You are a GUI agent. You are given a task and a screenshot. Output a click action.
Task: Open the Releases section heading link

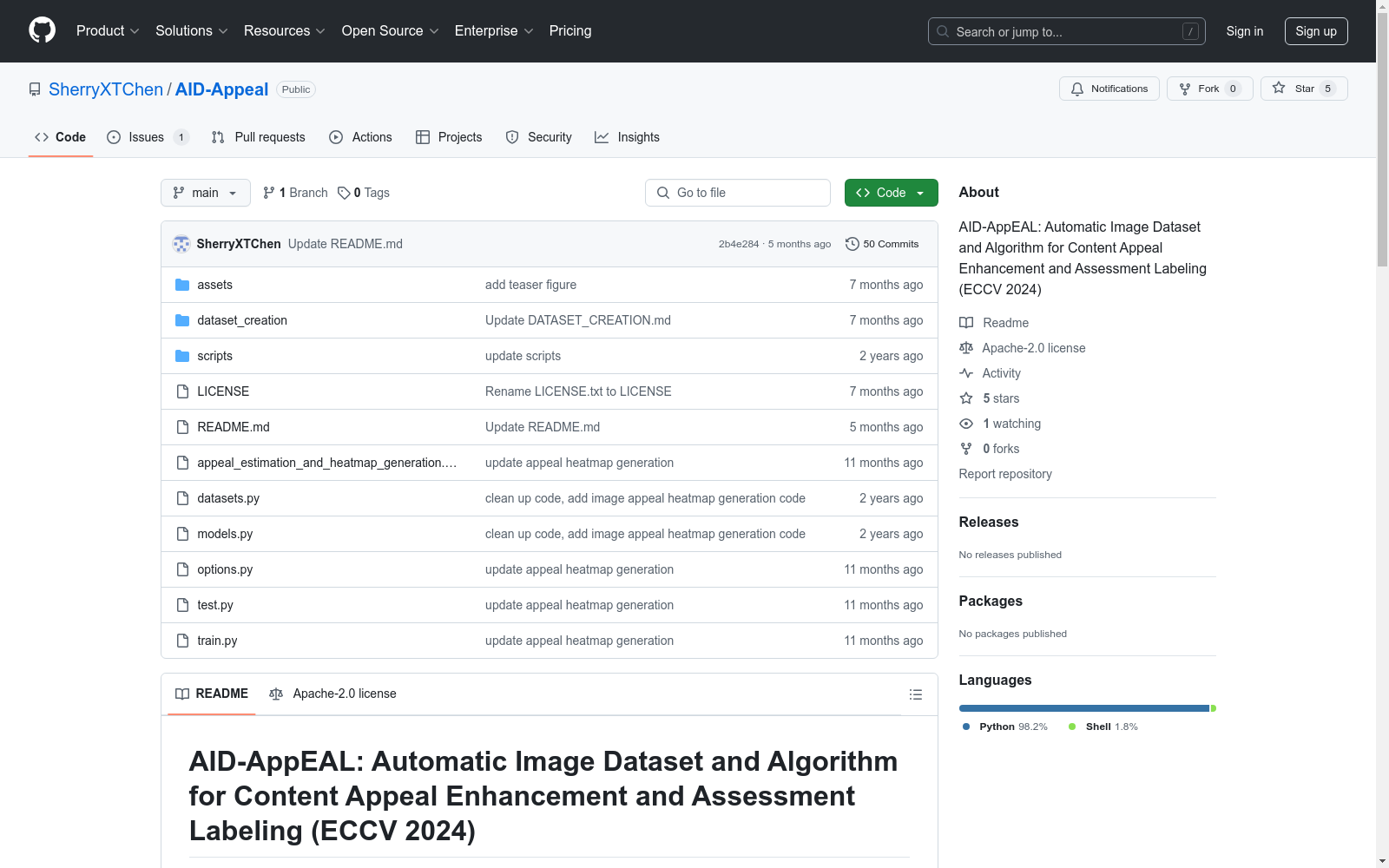(989, 522)
